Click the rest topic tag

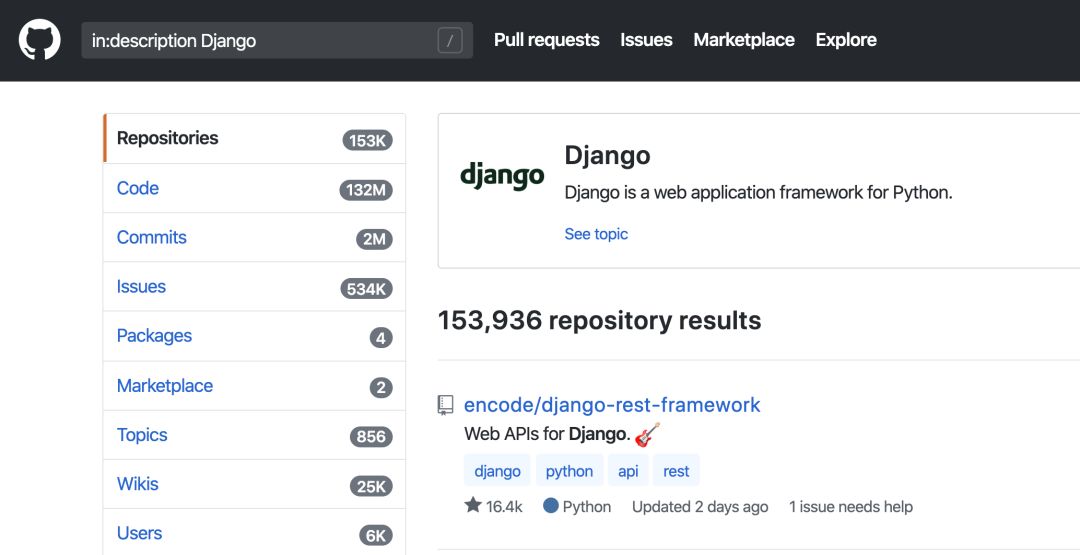point(676,471)
